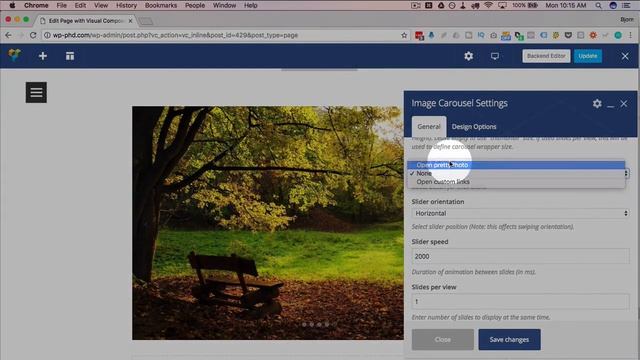The image size is (640, 360).
Task: Click the Wi-Fi status icon
Action: tap(488, 5)
